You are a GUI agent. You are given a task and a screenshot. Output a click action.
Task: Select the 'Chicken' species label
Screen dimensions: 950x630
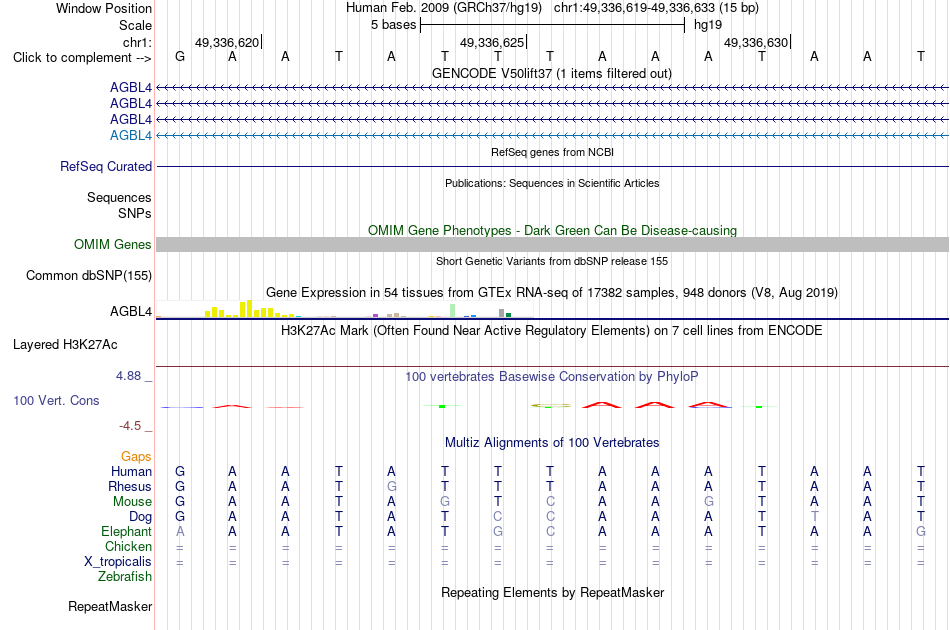click(x=128, y=546)
